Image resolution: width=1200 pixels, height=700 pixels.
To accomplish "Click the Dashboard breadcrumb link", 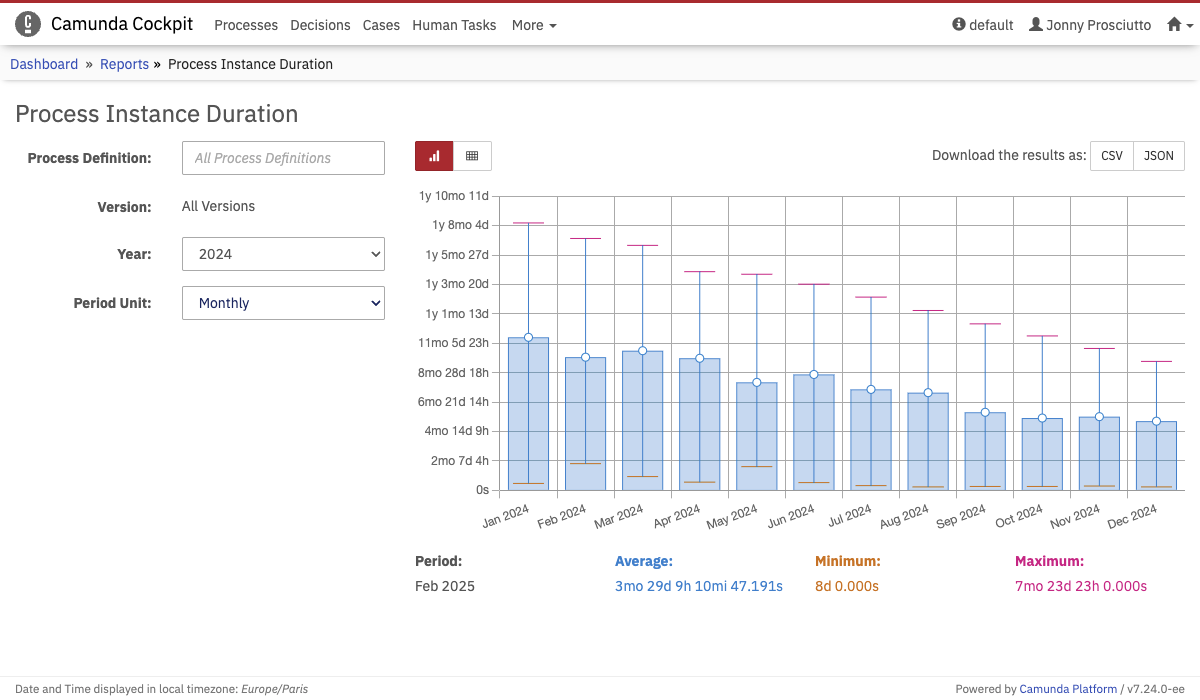I will click(x=44, y=64).
